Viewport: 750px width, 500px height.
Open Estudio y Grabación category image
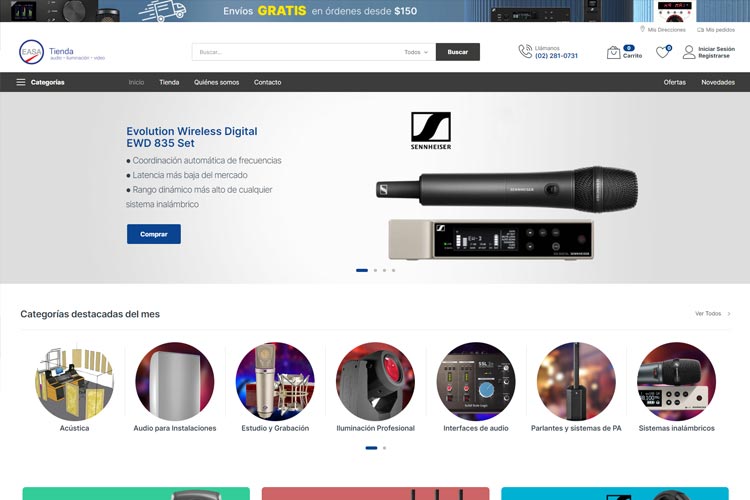coord(275,381)
